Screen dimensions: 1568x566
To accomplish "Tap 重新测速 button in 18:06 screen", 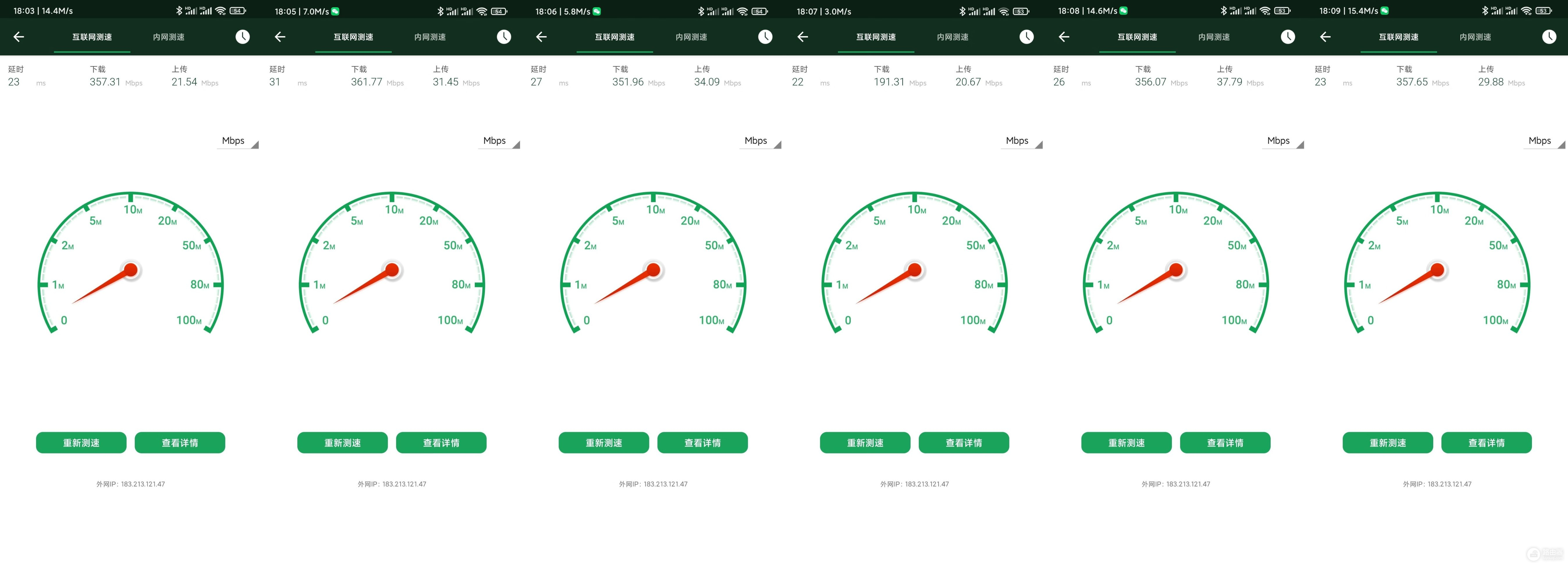I will pyautogui.click(x=604, y=442).
